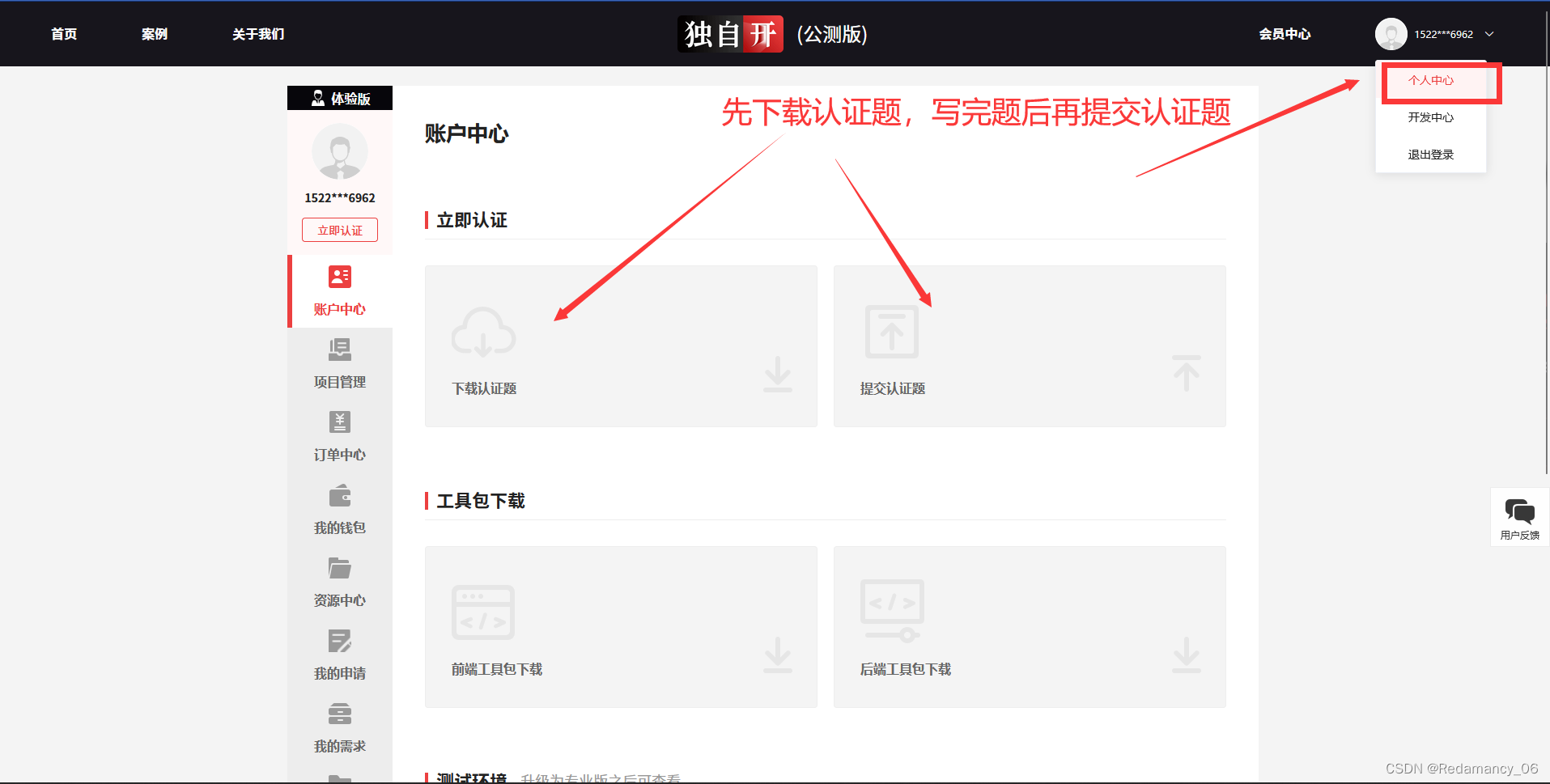Open the 我的需求 sidebar label
Viewport: 1550px width, 784px height.
340,746
